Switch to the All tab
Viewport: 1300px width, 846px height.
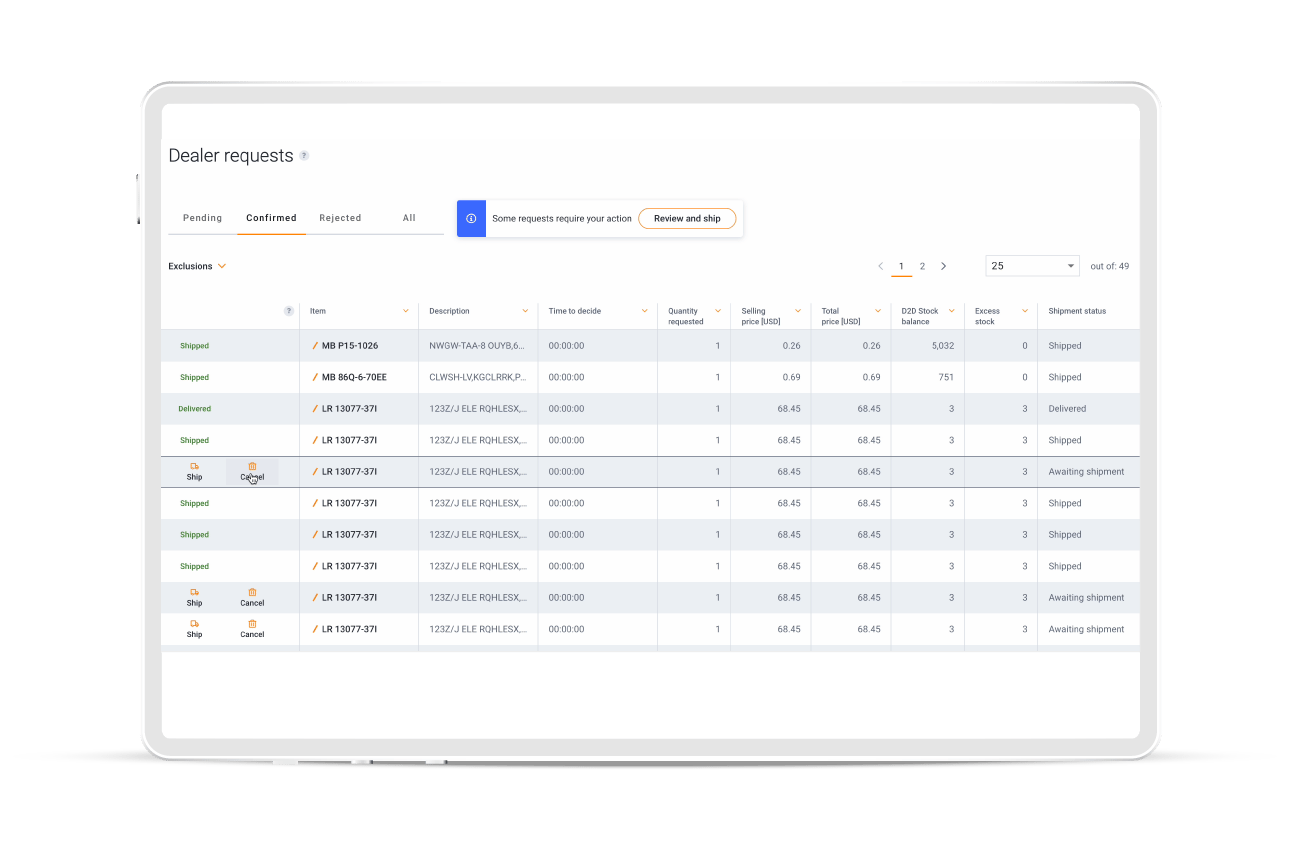[408, 218]
